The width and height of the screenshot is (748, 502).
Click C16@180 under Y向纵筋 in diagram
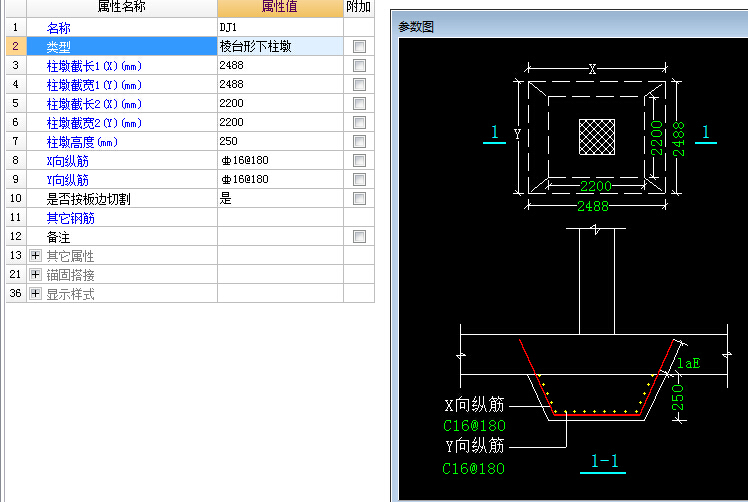[x=474, y=469]
